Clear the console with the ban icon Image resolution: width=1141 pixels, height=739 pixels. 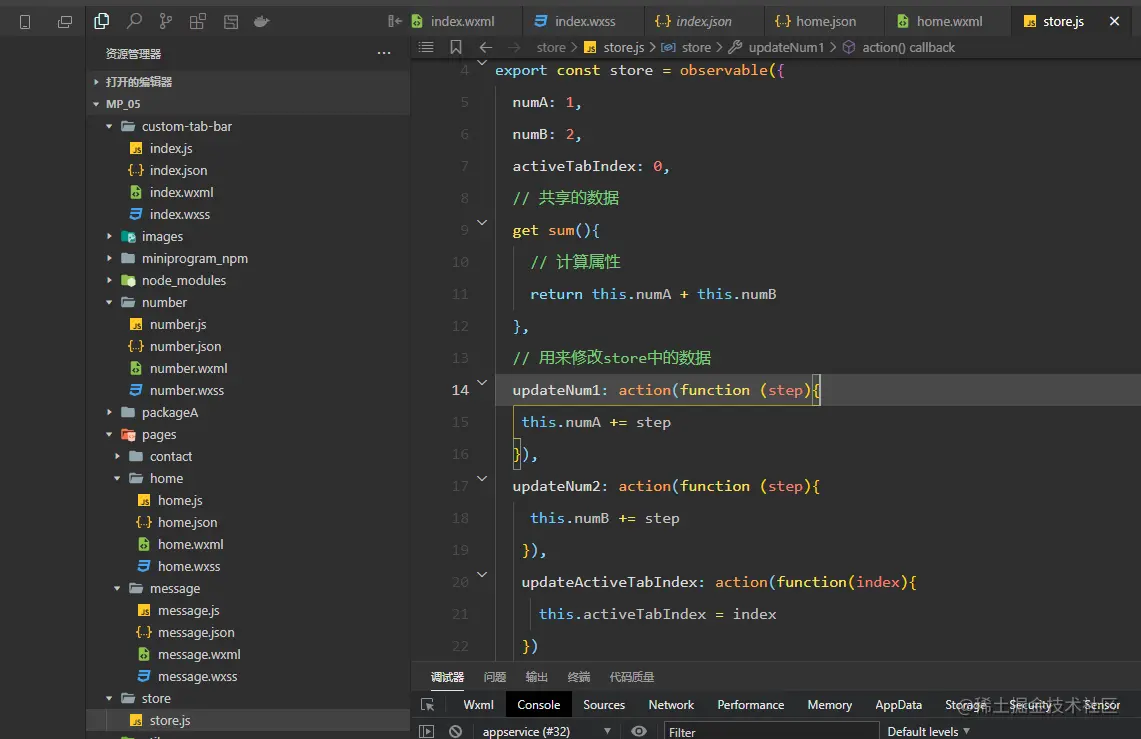456,731
